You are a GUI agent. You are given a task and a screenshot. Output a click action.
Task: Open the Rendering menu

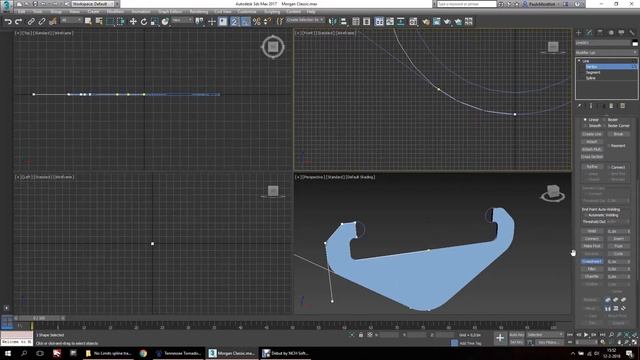[x=199, y=11]
